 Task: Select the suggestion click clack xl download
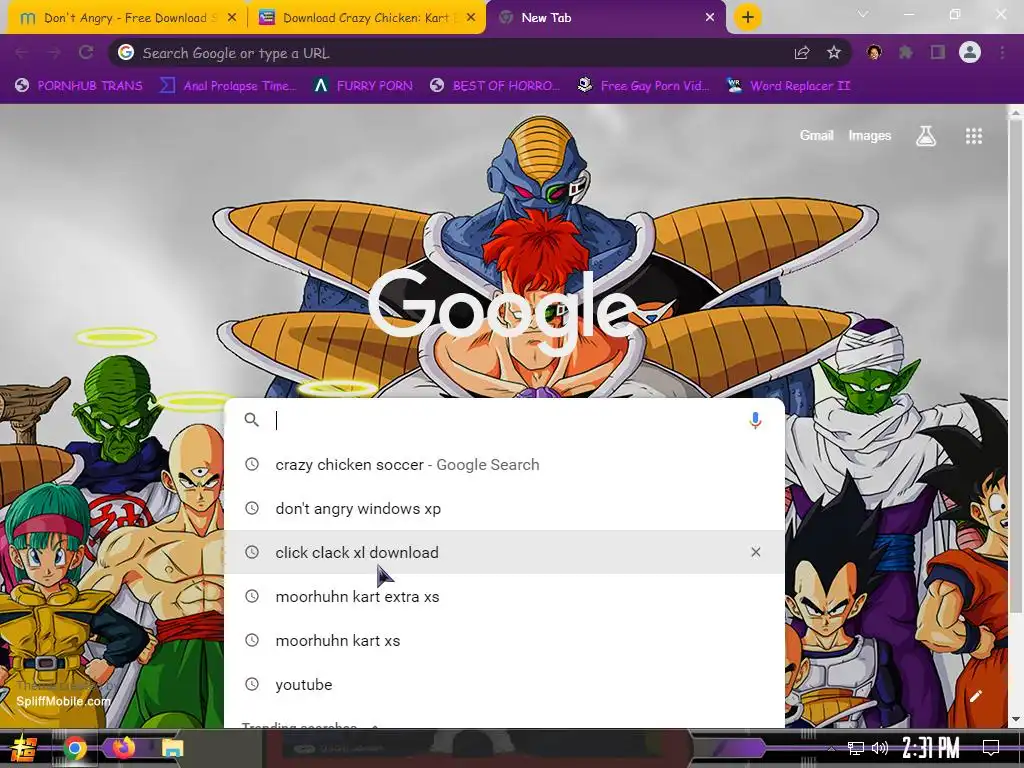coord(504,552)
